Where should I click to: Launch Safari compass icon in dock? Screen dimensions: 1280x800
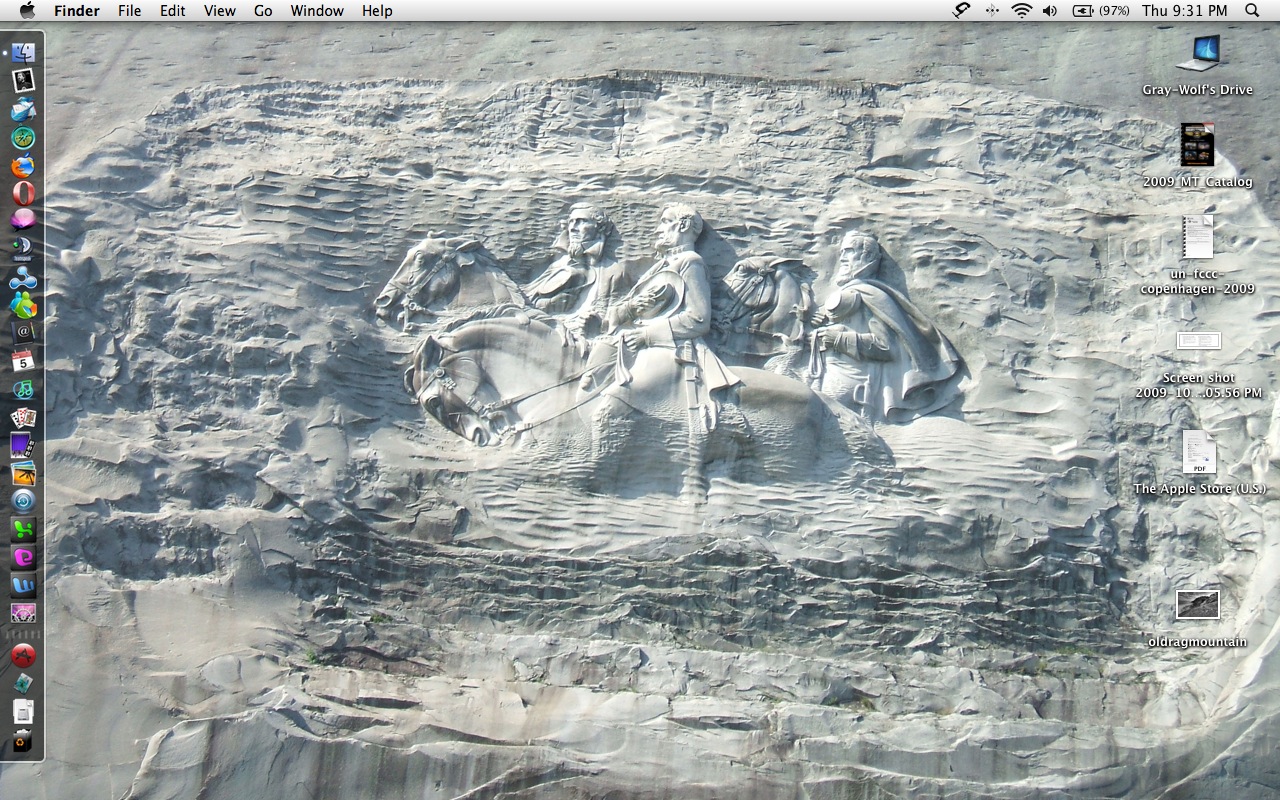[x=23, y=137]
